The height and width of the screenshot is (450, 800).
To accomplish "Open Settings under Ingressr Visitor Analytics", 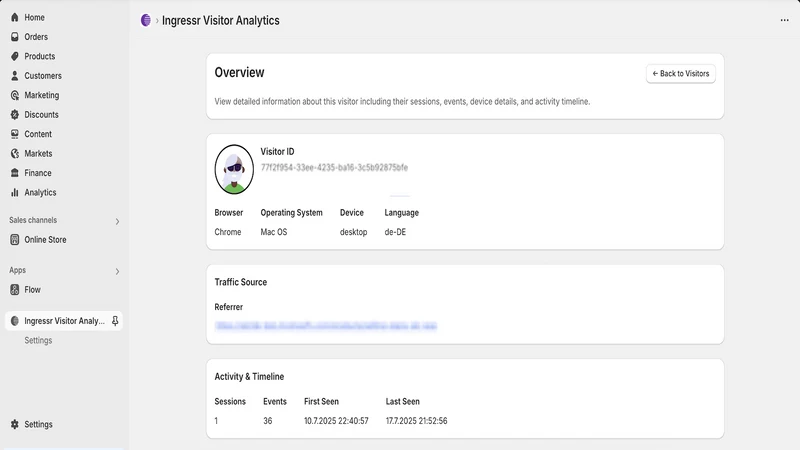I will click(x=38, y=340).
